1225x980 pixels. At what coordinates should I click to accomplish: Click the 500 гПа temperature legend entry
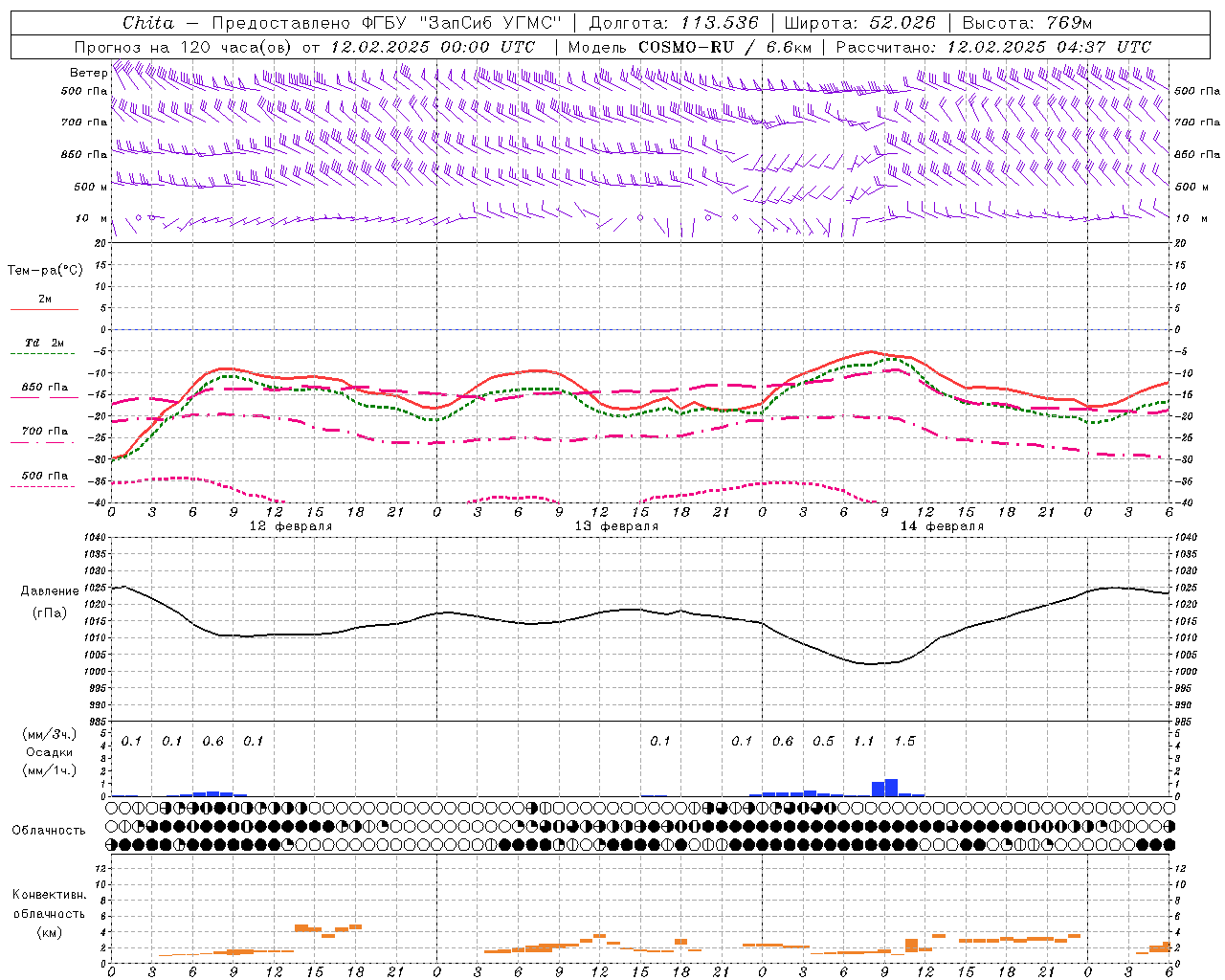tap(45, 476)
